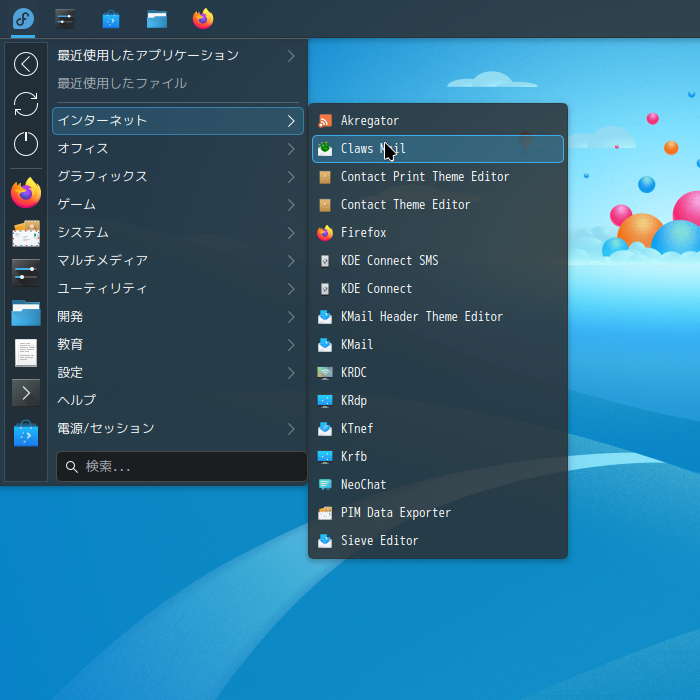Open file manager from top panel
The height and width of the screenshot is (700, 700).
click(x=156, y=19)
